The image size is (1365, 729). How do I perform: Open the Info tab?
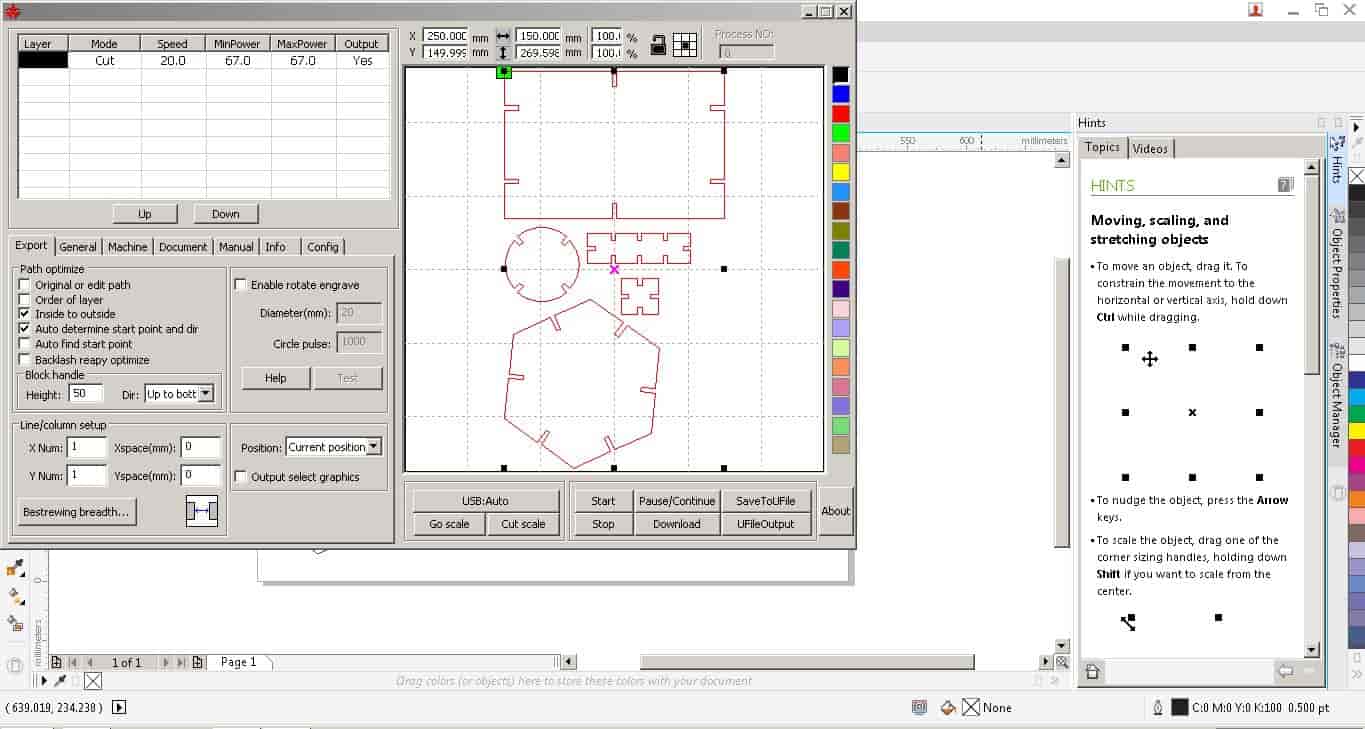[276, 247]
